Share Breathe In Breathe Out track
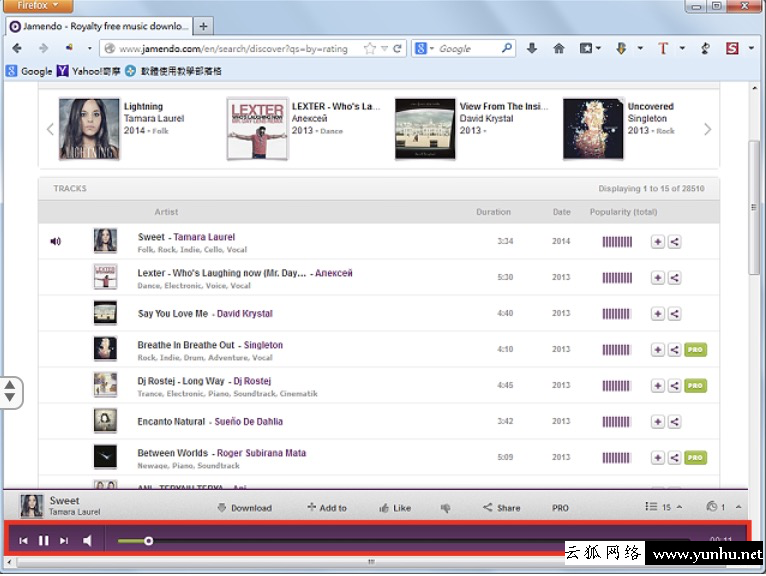 pos(675,350)
